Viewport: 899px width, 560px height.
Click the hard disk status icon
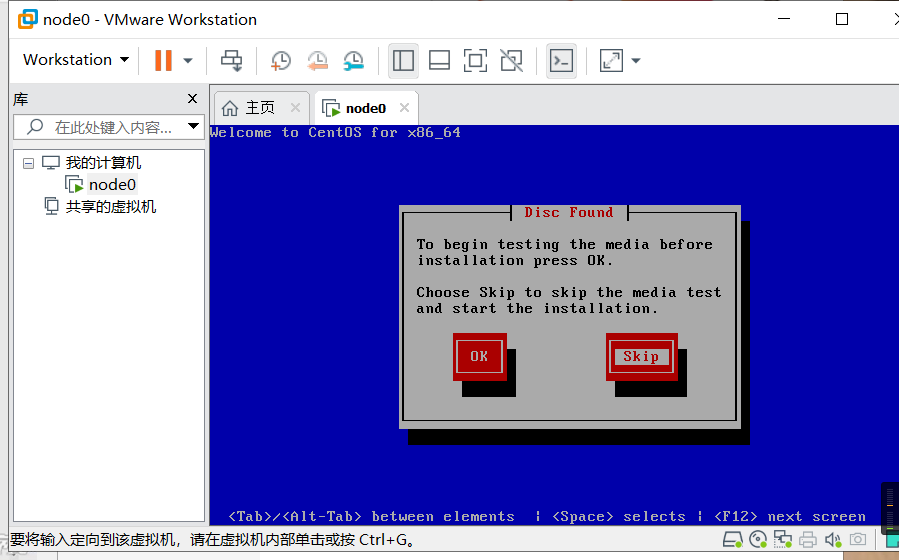tap(733, 539)
